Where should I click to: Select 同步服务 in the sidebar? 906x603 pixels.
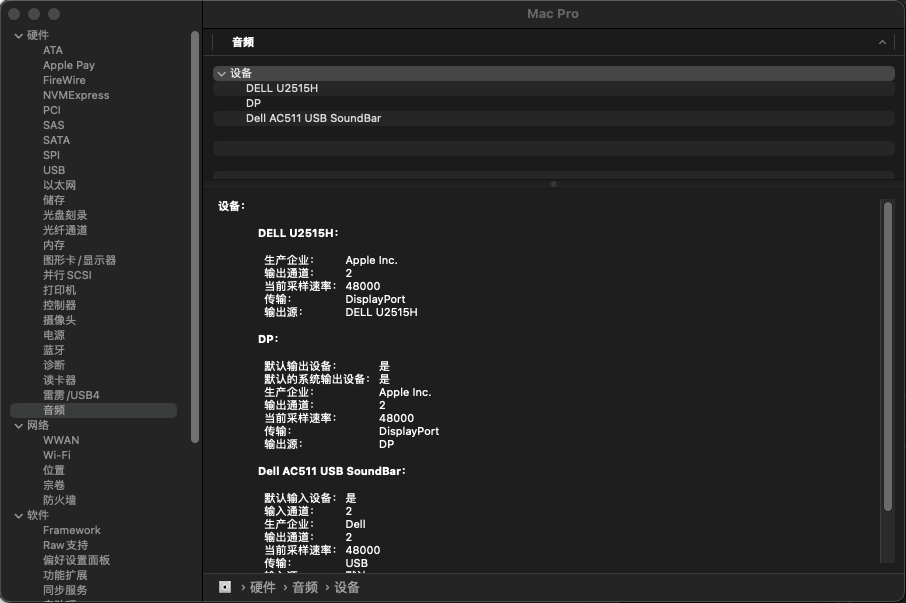click(65, 591)
